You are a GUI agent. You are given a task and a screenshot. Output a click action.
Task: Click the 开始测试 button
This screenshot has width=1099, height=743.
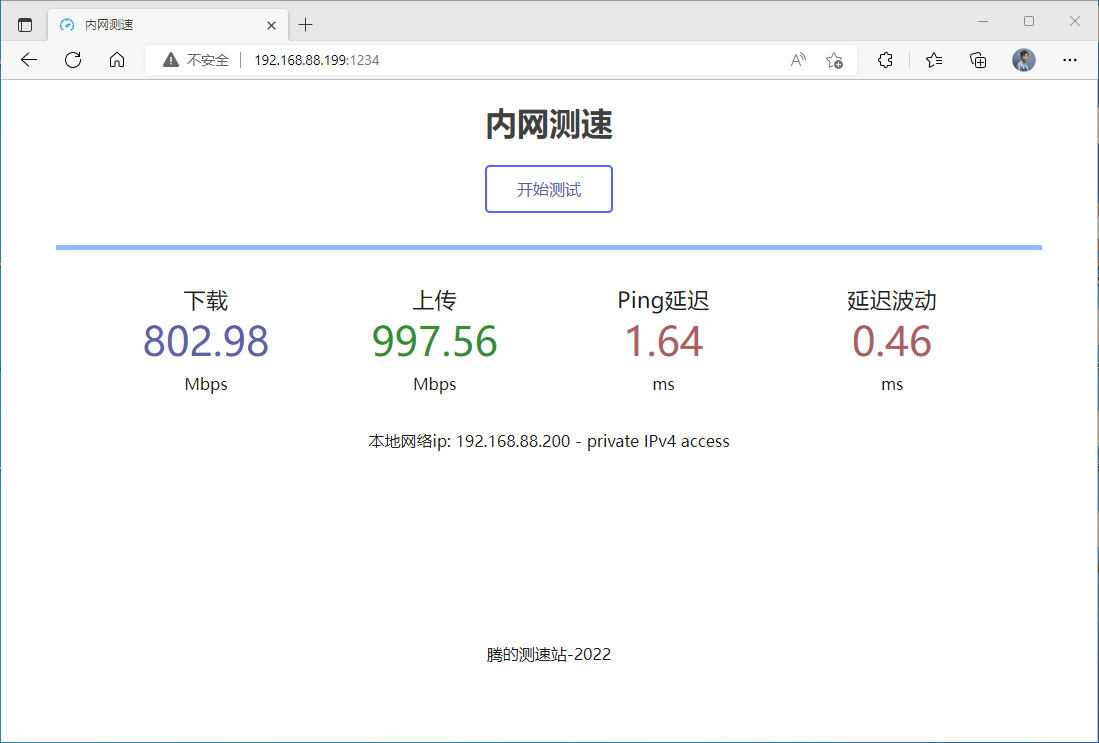point(548,189)
